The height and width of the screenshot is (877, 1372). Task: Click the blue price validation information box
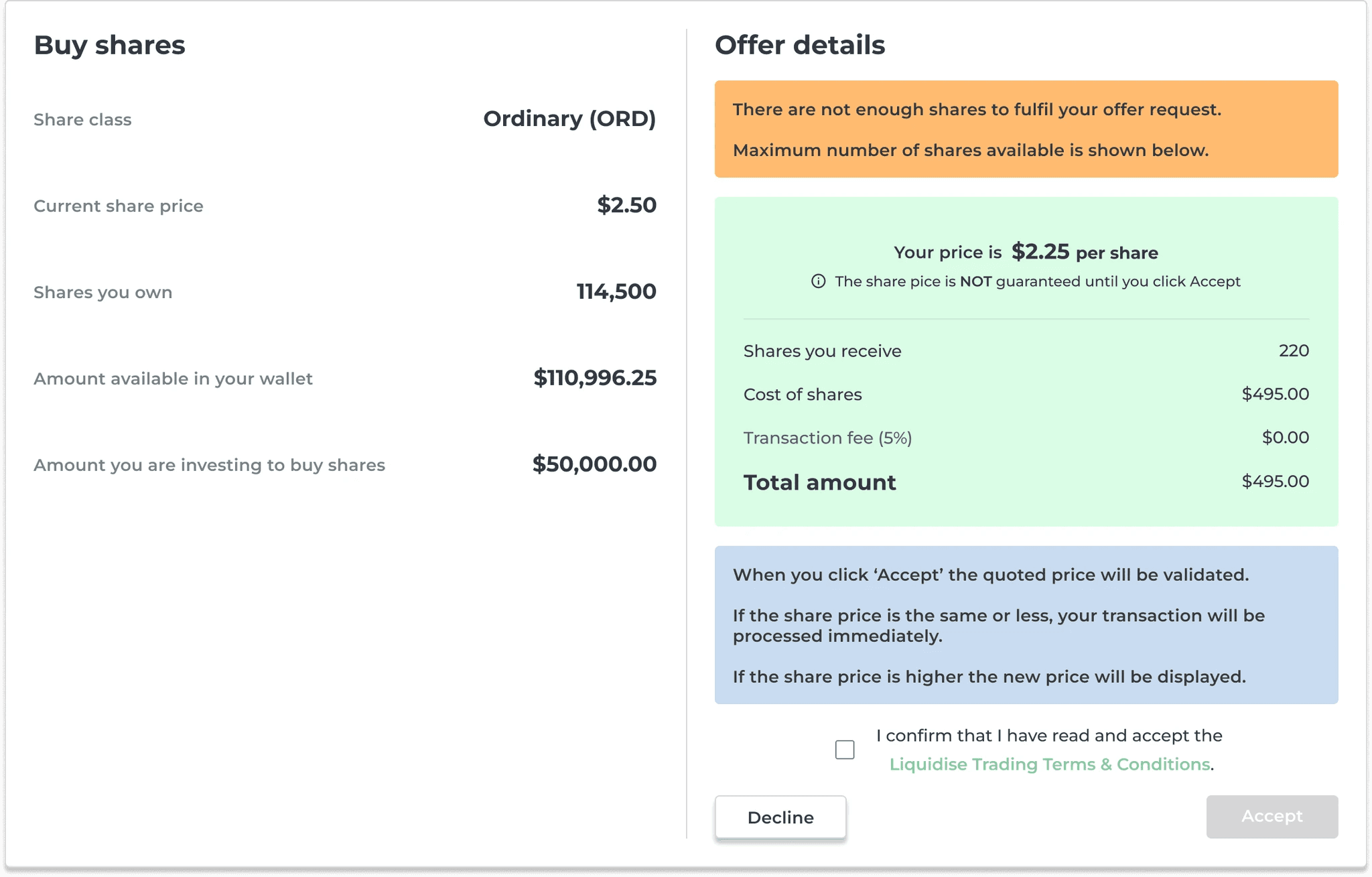1026,625
